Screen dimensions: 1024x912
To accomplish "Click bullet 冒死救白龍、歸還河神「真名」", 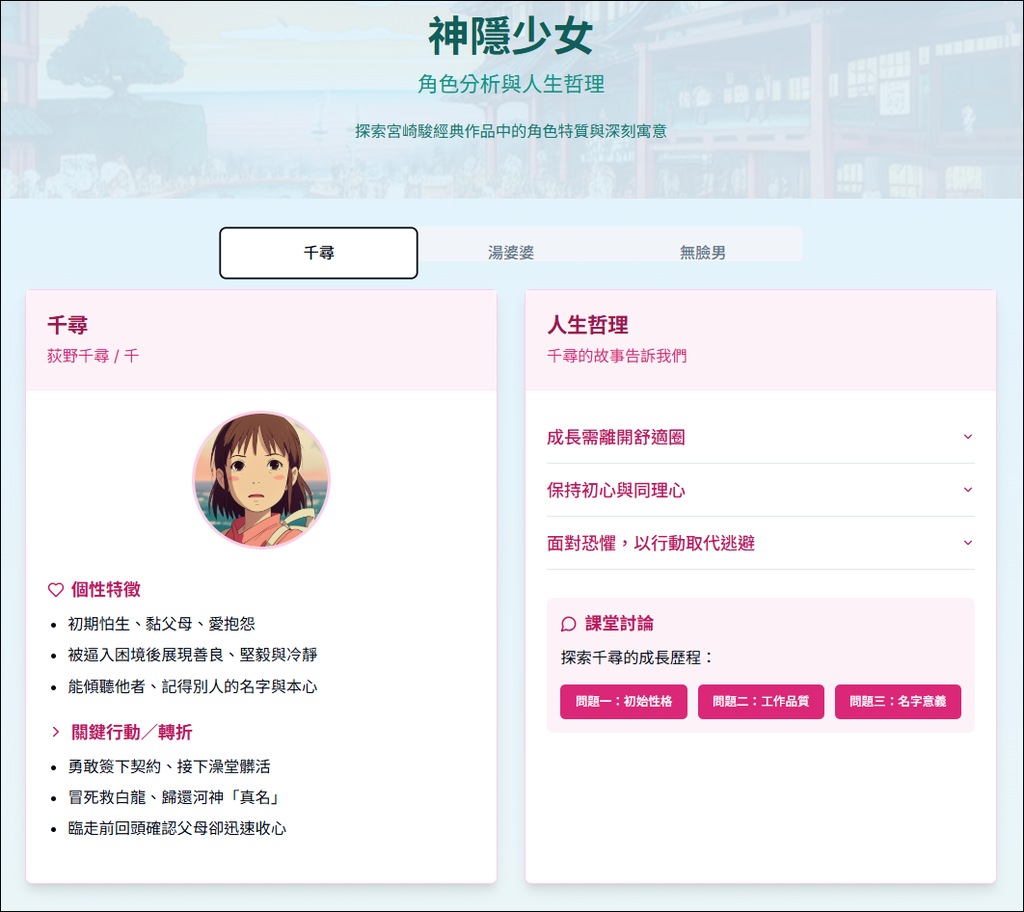I will tap(174, 798).
